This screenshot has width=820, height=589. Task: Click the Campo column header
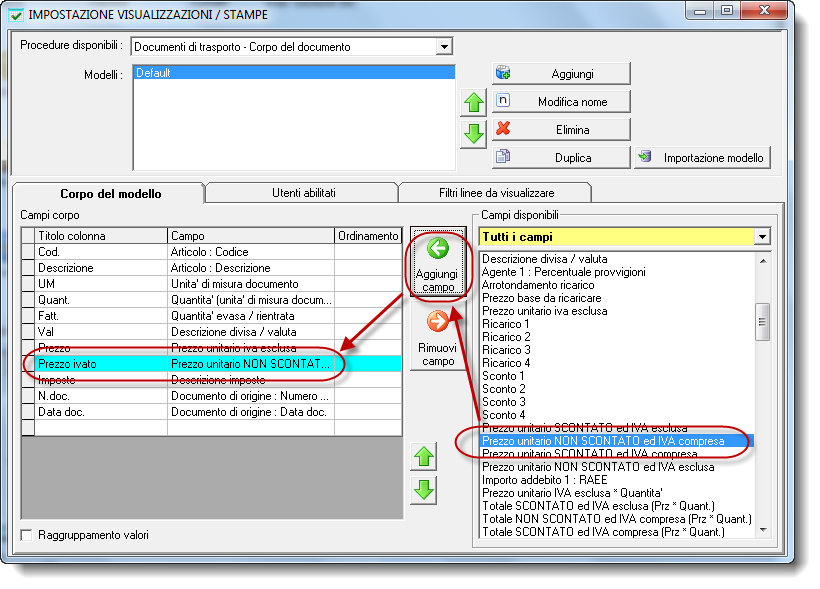250,236
